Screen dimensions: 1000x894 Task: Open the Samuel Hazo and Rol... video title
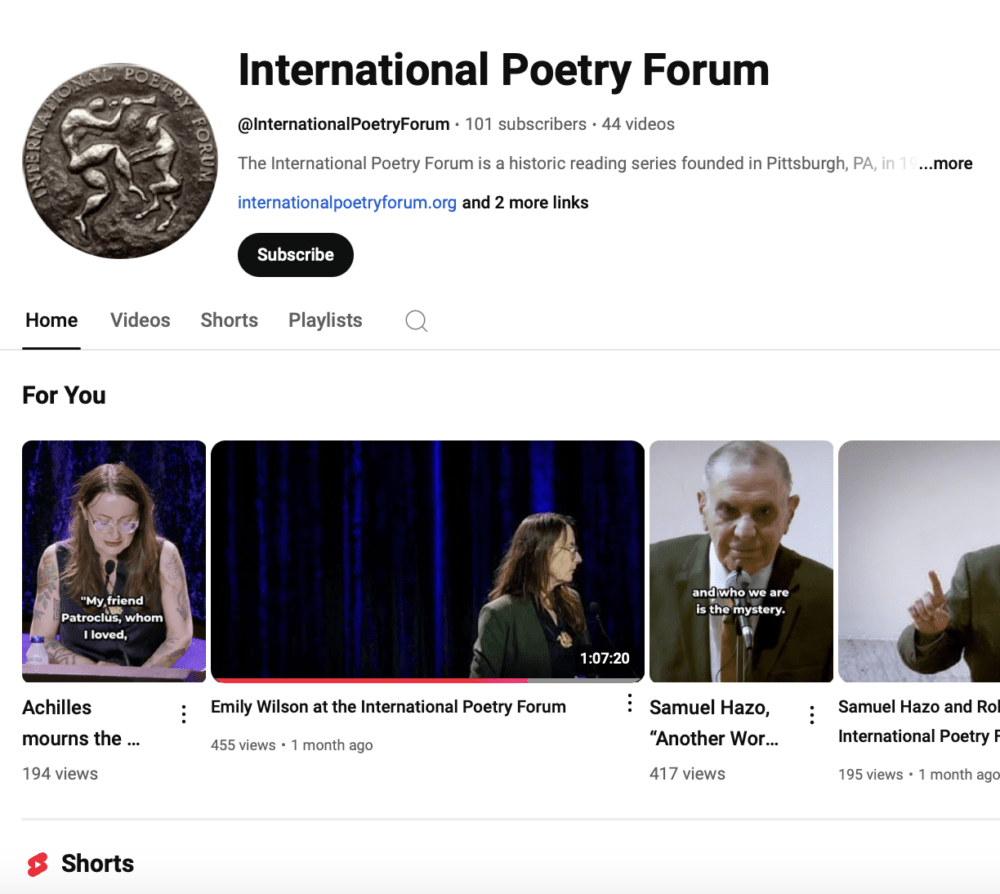(x=919, y=721)
